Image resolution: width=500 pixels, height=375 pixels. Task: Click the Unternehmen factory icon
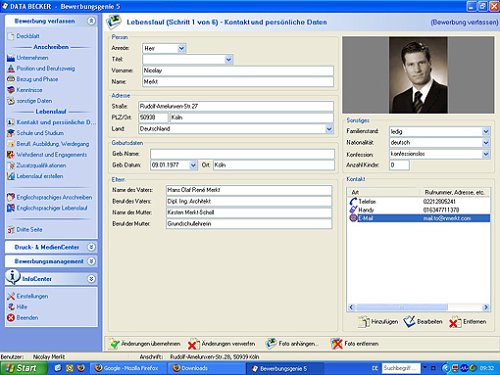click(x=11, y=58)
